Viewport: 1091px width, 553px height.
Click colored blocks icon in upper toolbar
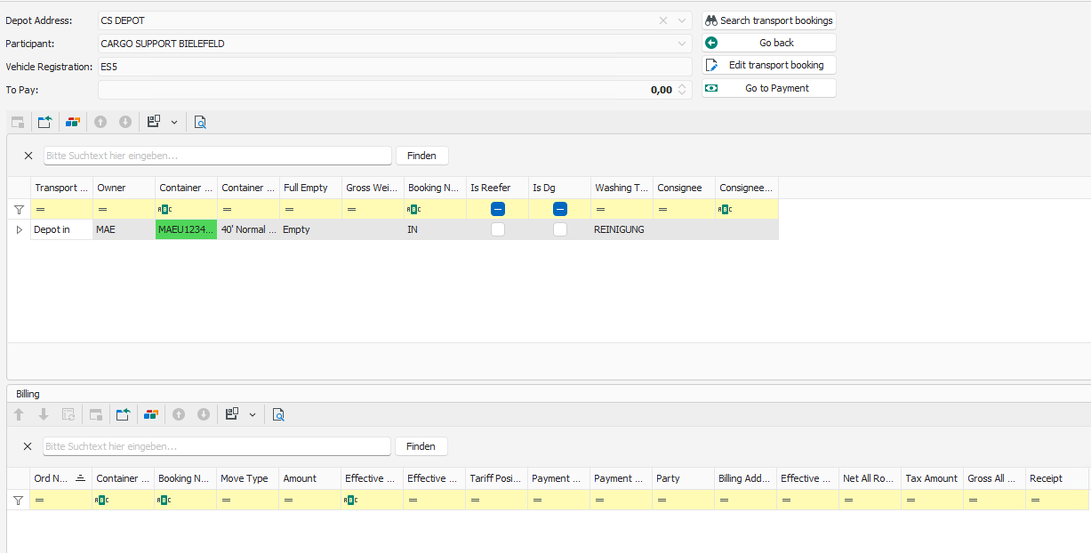pyautogui.click(x=73, y=122)
